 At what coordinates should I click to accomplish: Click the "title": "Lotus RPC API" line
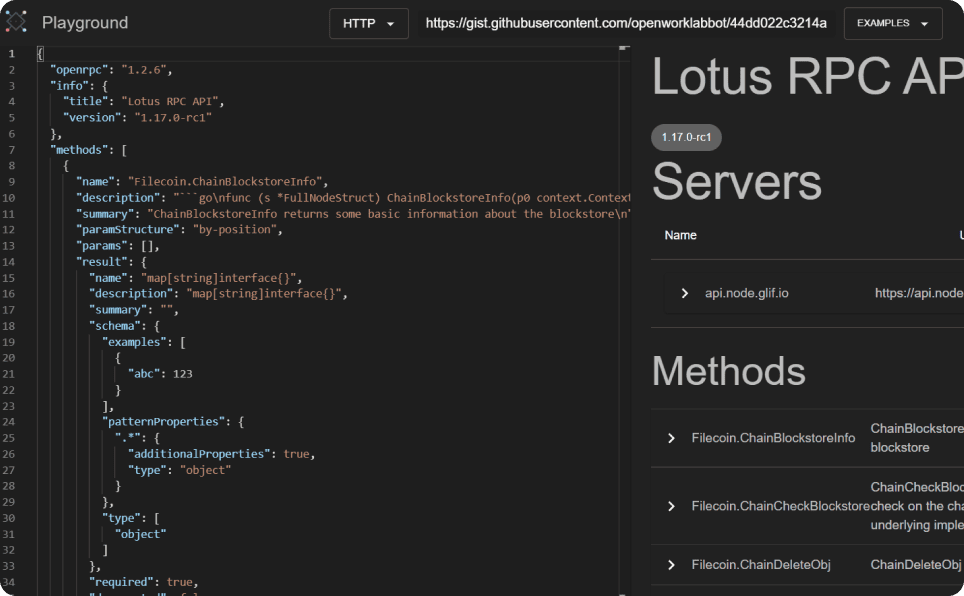pos(144,101)
